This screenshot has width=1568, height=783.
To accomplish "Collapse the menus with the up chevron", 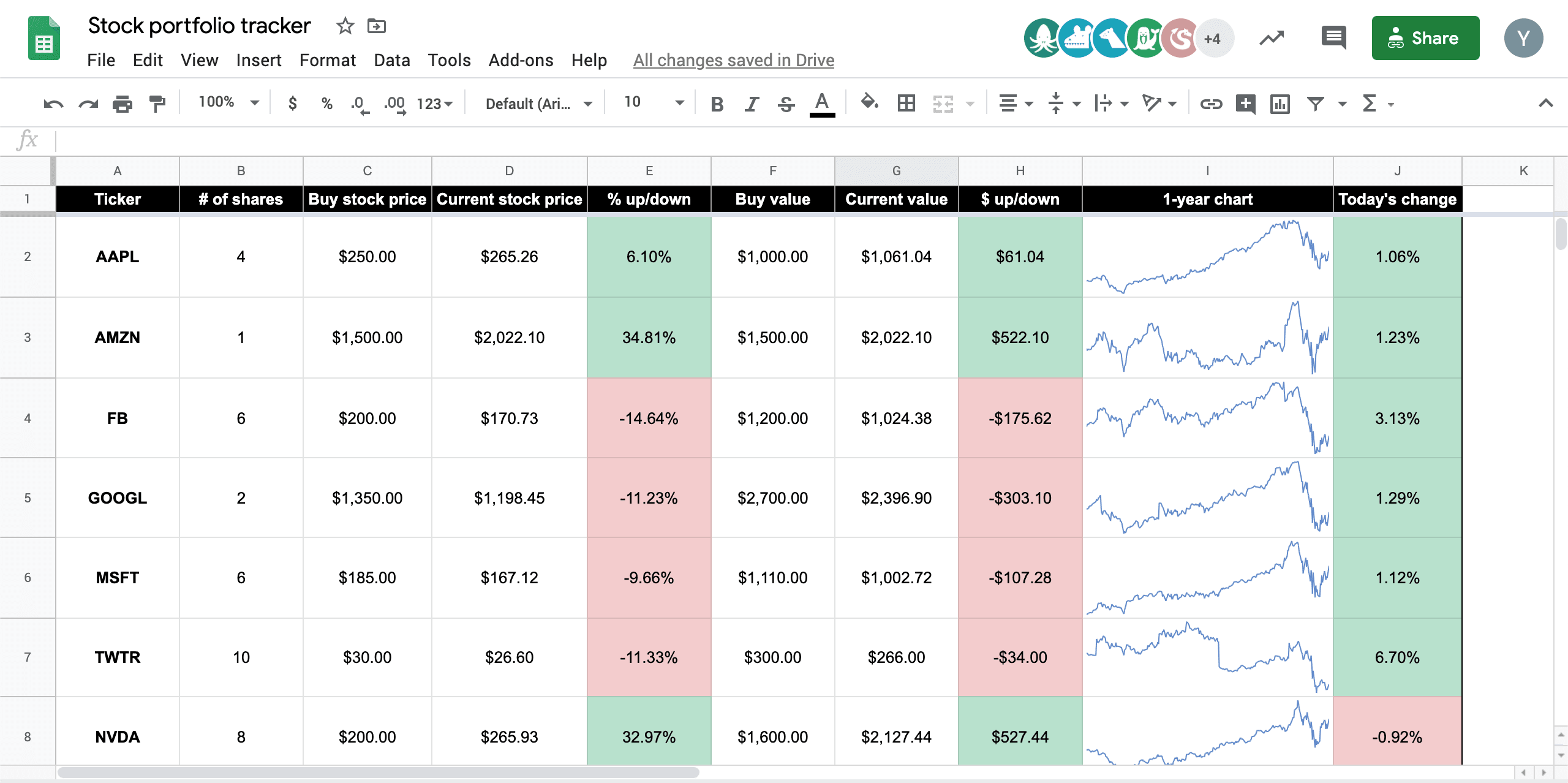I will click(1546, 103).
